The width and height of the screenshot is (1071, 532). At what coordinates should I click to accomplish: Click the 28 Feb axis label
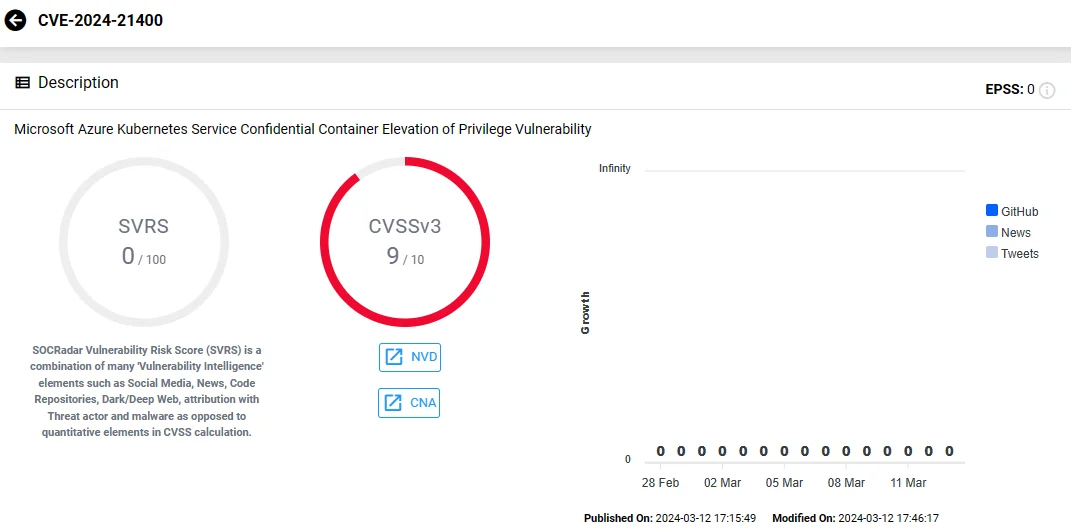coord(660,483)
